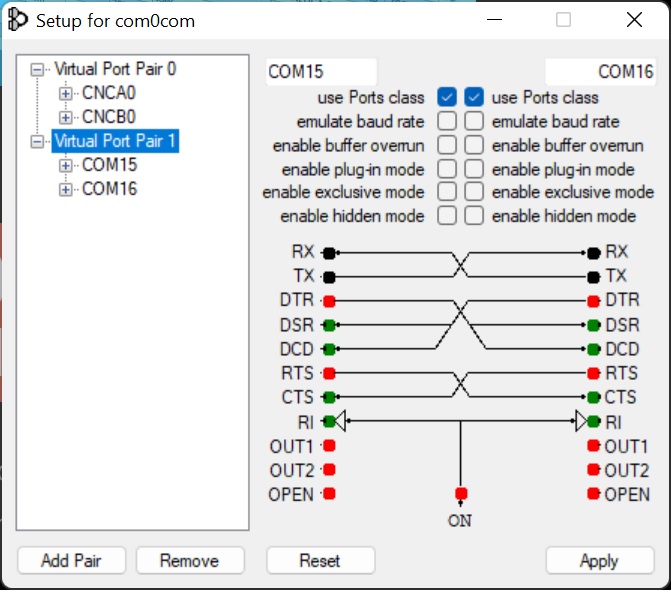Enable buffer overrun for COM16
This screenshot has height=590, width=671.
point(474,145)
